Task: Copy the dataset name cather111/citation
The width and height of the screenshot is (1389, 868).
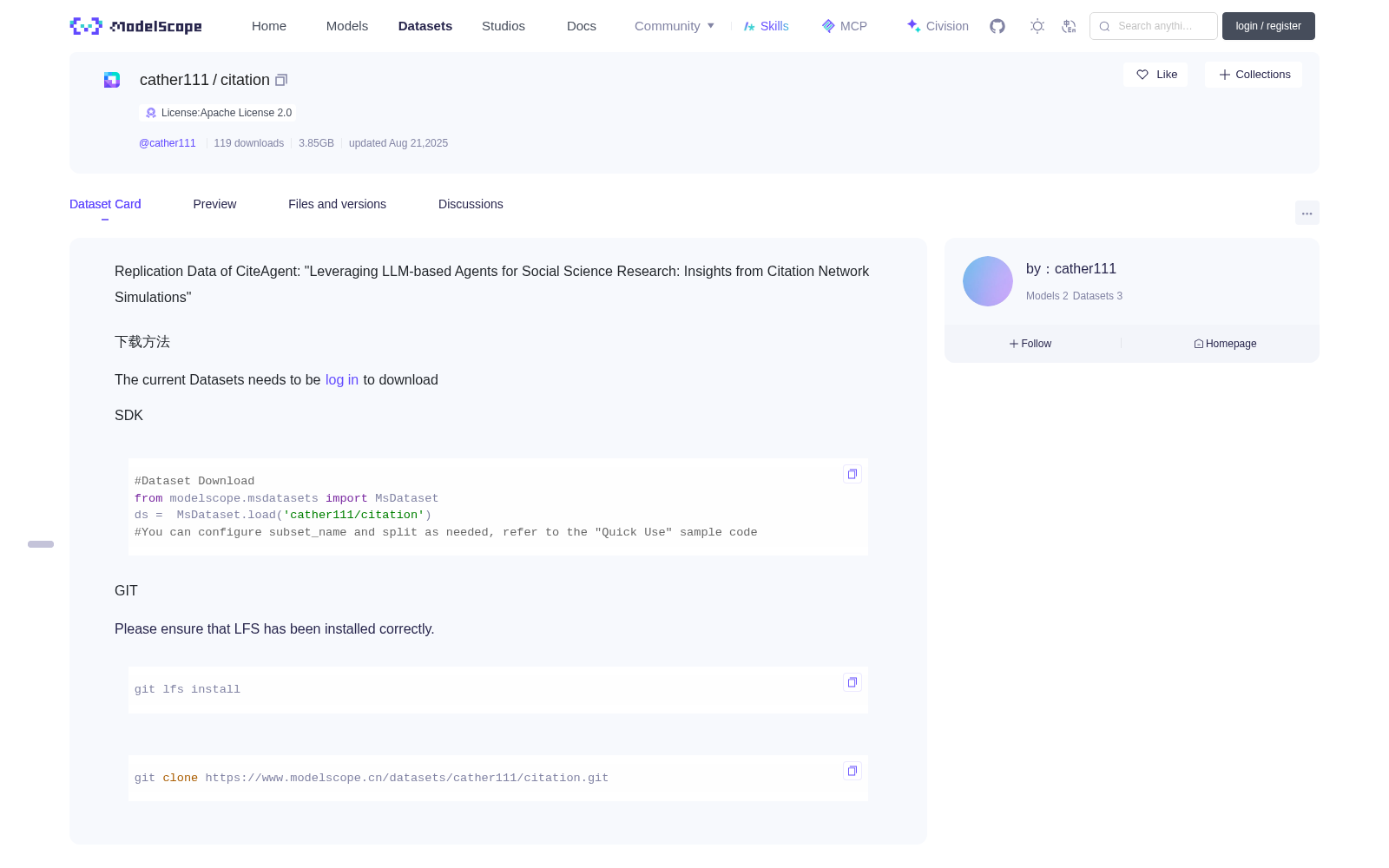Action: pyautogui.click(x=281, y=80)
